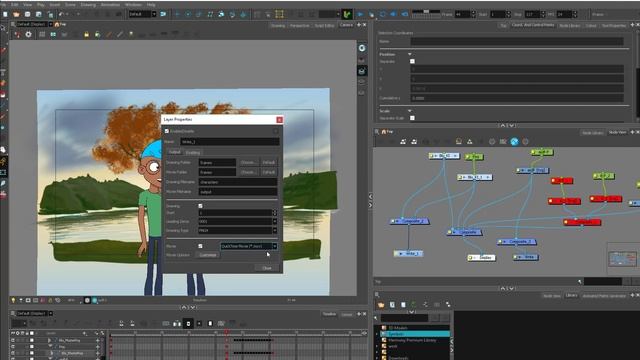This screenshot has height=360, width=640.
Task: Select Symbols folder in Library tree
Action: tap(415, 334)
